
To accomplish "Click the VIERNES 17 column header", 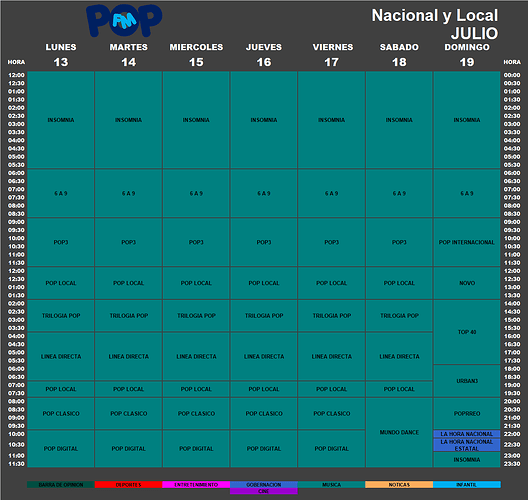I will click(333, 55).
